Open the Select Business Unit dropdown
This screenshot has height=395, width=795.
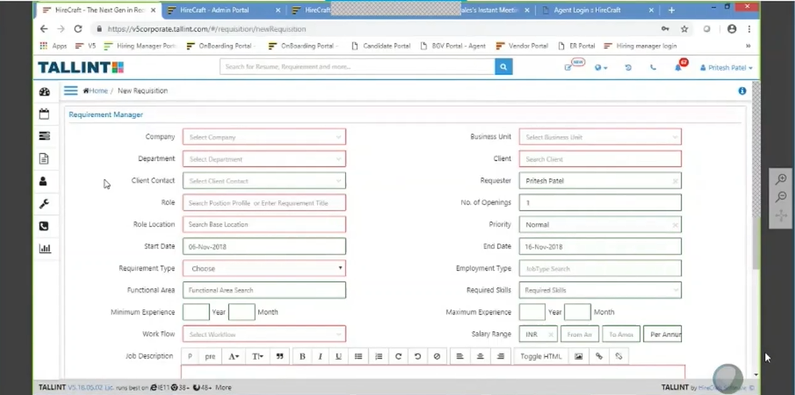point(600,137)
